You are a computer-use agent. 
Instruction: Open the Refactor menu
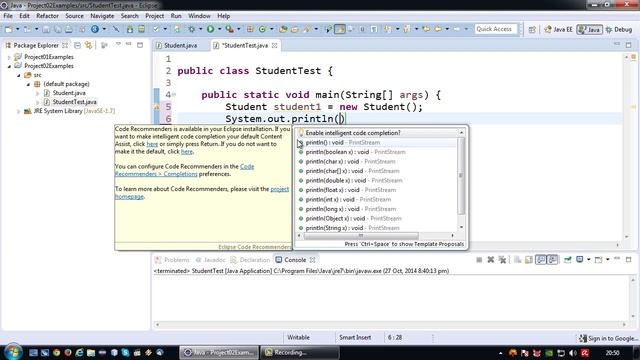click(47, 16)
